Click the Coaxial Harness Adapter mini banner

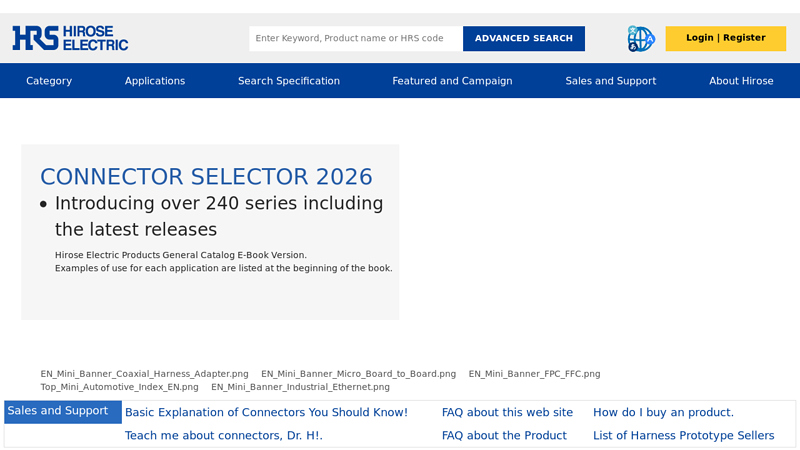click(x=145, y=374)
